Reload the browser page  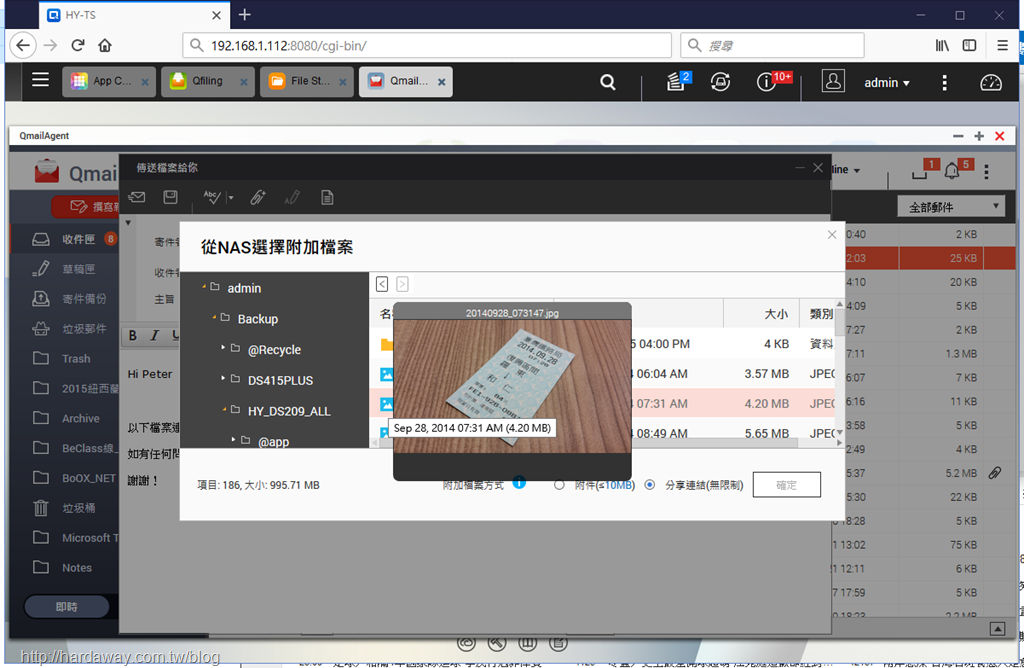[78, 45]
